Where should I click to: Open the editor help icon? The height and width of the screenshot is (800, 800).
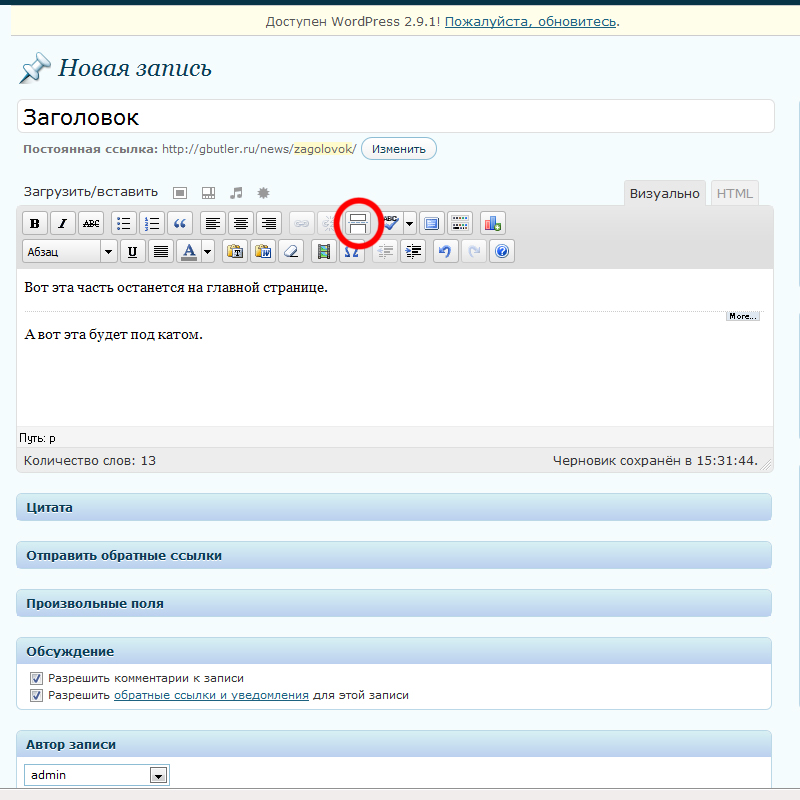[x=502, y=251]
